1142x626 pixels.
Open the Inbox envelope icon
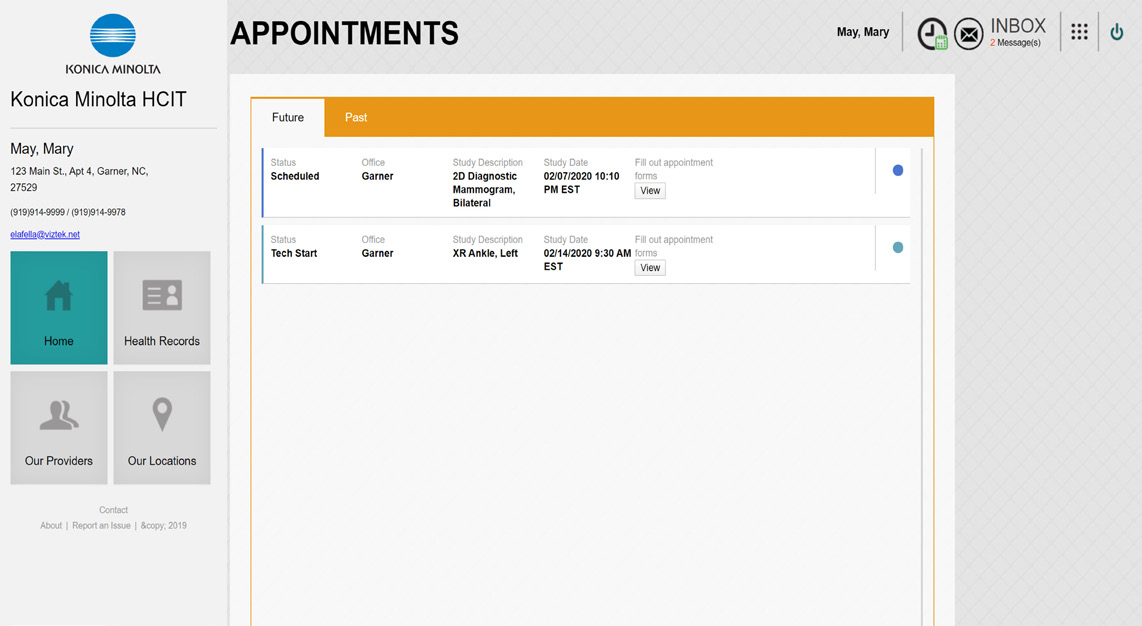click(x=968, y=34)
